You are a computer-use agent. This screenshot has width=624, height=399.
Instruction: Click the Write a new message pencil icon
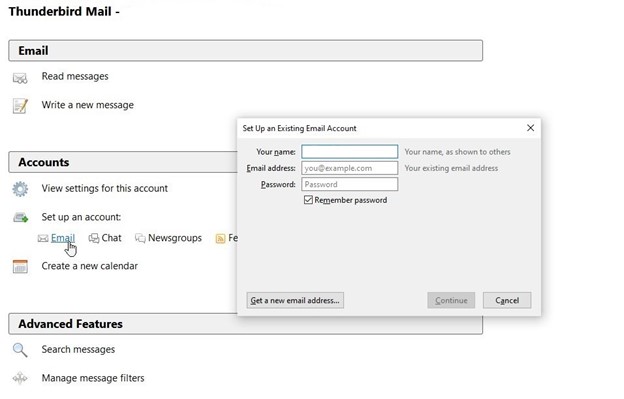coord(20,106)
